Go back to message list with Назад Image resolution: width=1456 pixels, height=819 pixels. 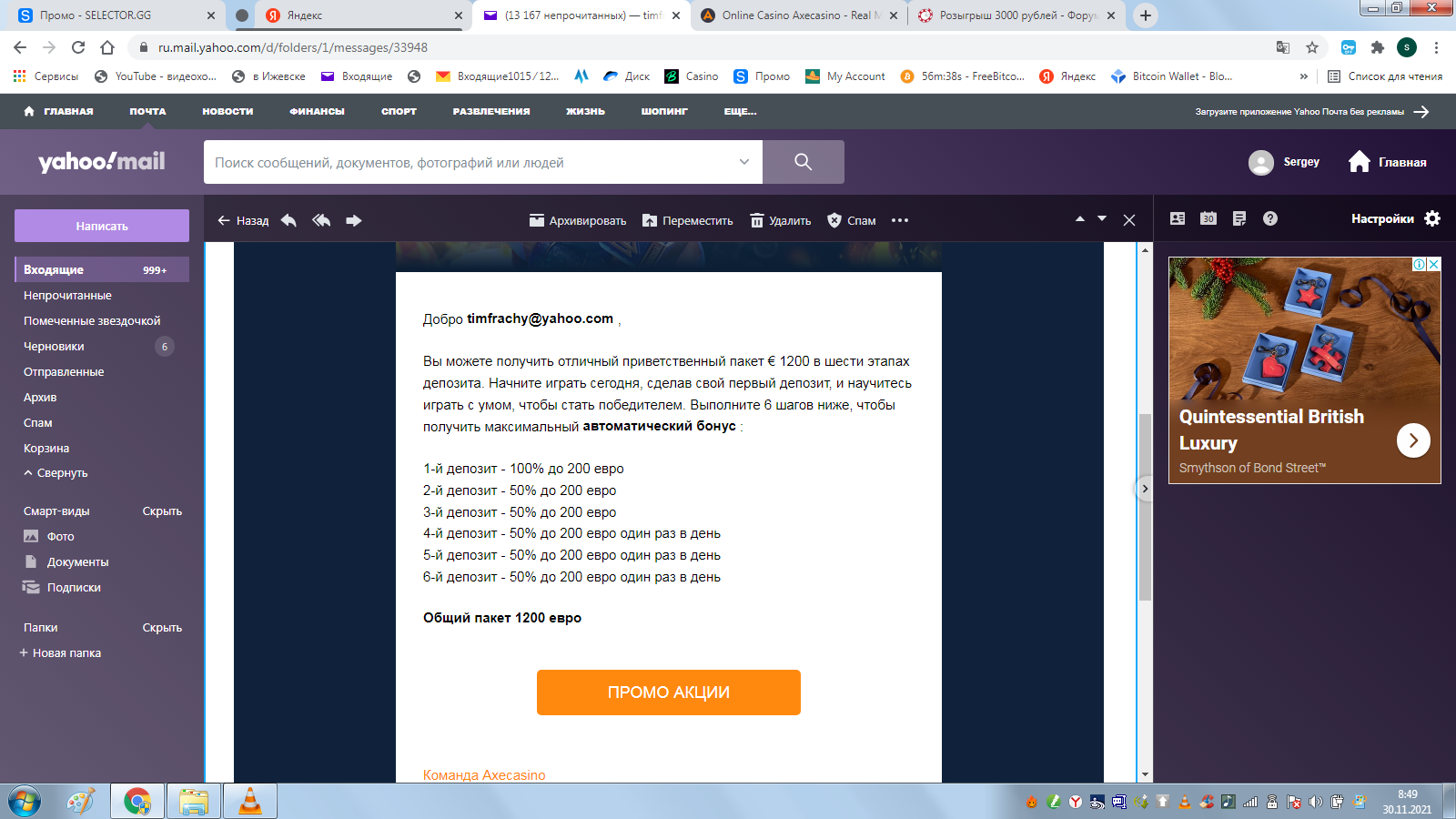pos(243,220)
